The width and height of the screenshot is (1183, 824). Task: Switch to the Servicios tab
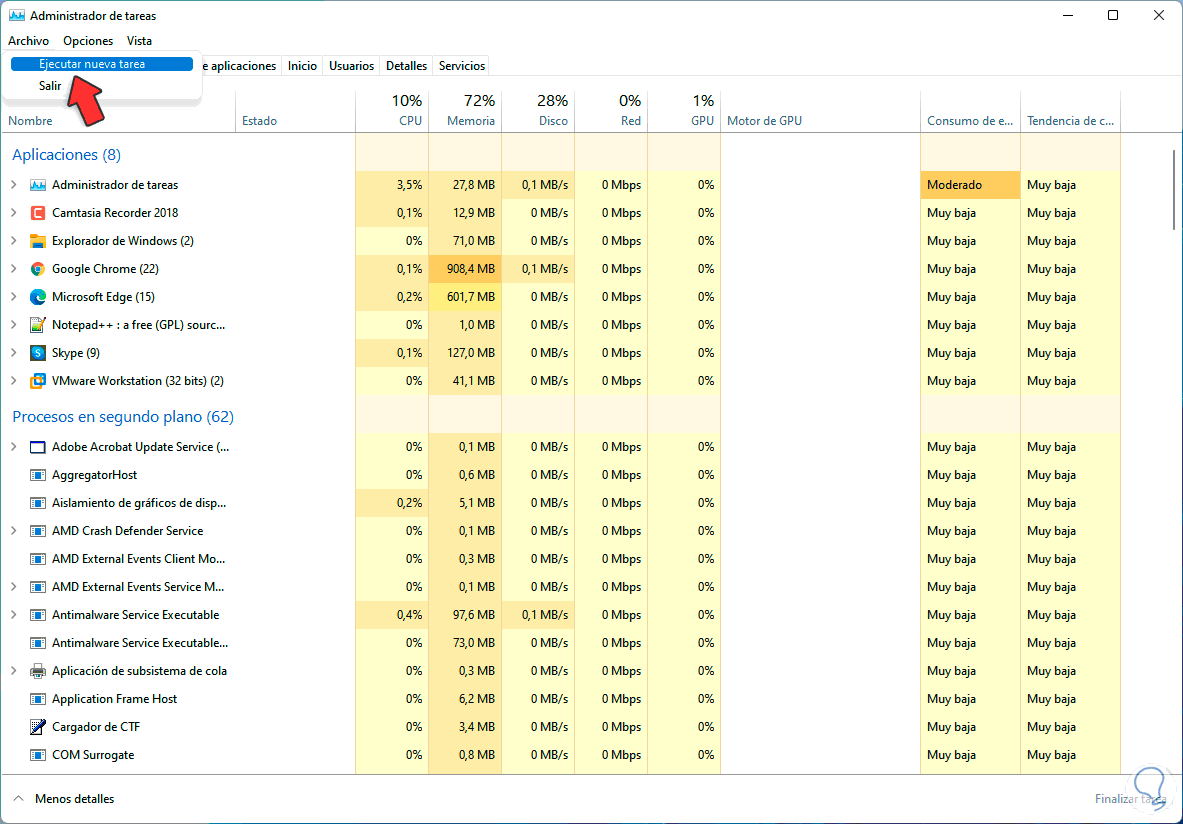462,66
